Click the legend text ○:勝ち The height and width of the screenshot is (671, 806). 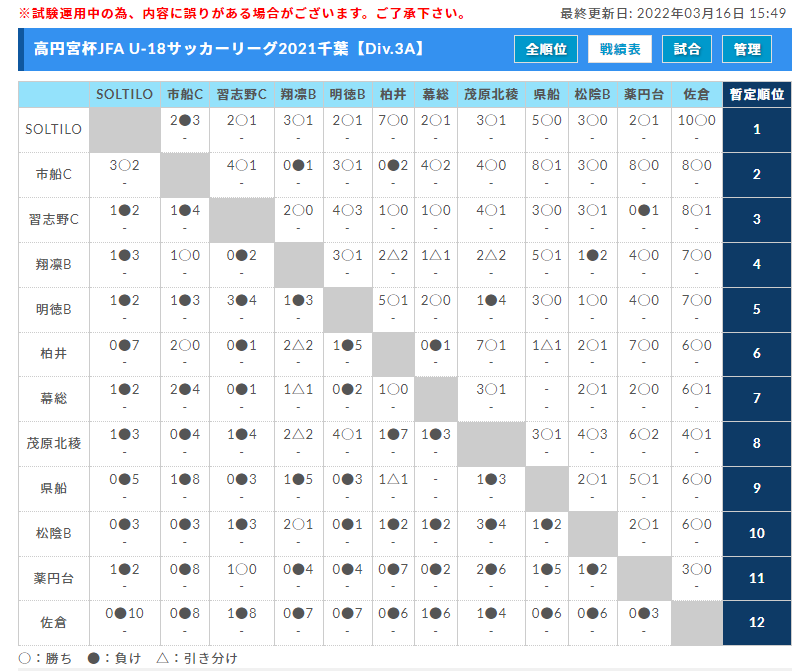click(45, 658)
